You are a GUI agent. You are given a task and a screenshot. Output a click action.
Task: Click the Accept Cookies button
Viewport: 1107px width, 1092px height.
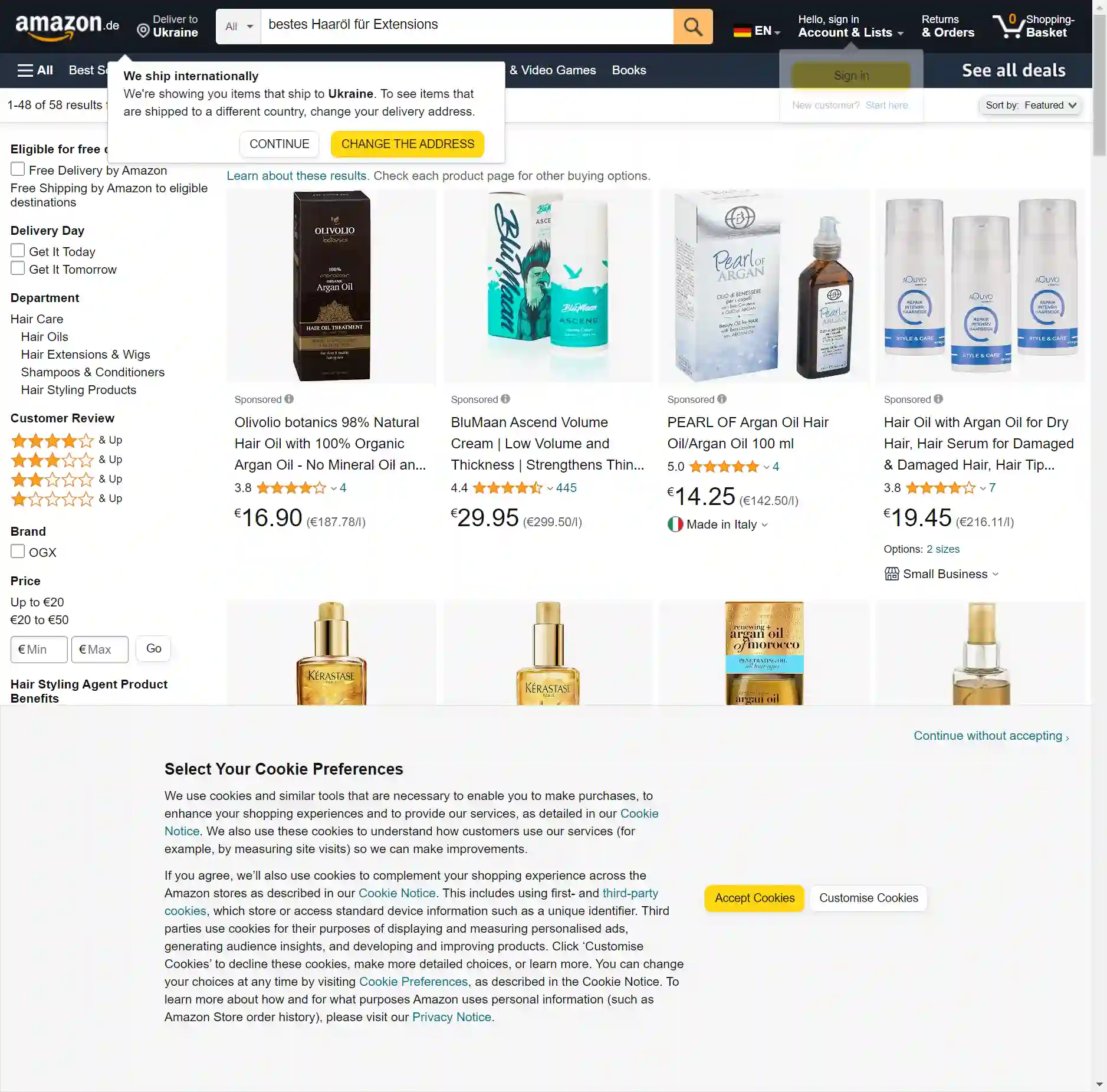[x=754, y=898]
